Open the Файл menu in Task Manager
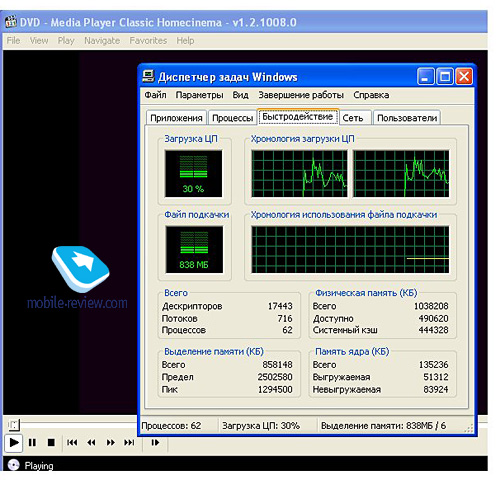Image resolution: width=500 pixels, height=480 pixels. (x=155, y=95)
